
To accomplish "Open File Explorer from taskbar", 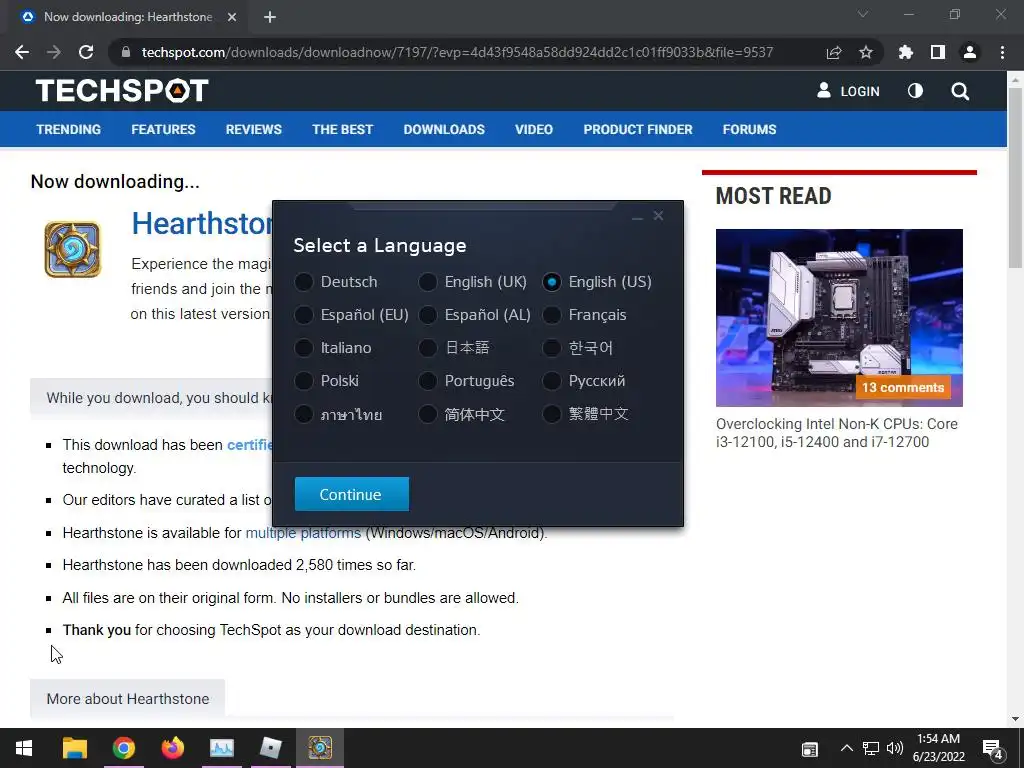I will pyautogui.click(x=74, y=748).
